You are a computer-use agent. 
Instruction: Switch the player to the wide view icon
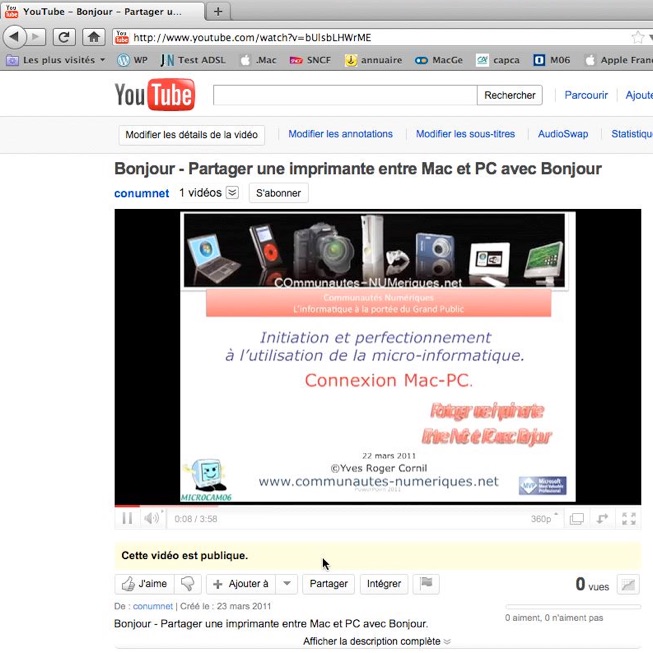click(x=577, y=519)
